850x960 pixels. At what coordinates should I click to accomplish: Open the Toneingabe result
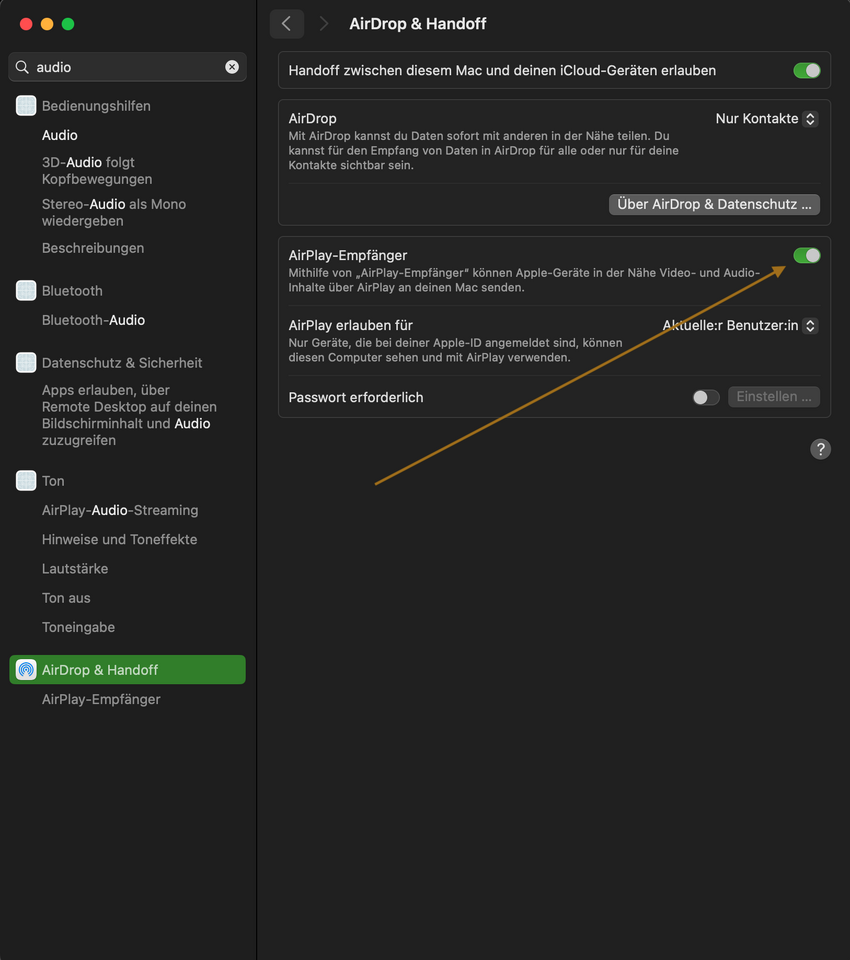78,628
